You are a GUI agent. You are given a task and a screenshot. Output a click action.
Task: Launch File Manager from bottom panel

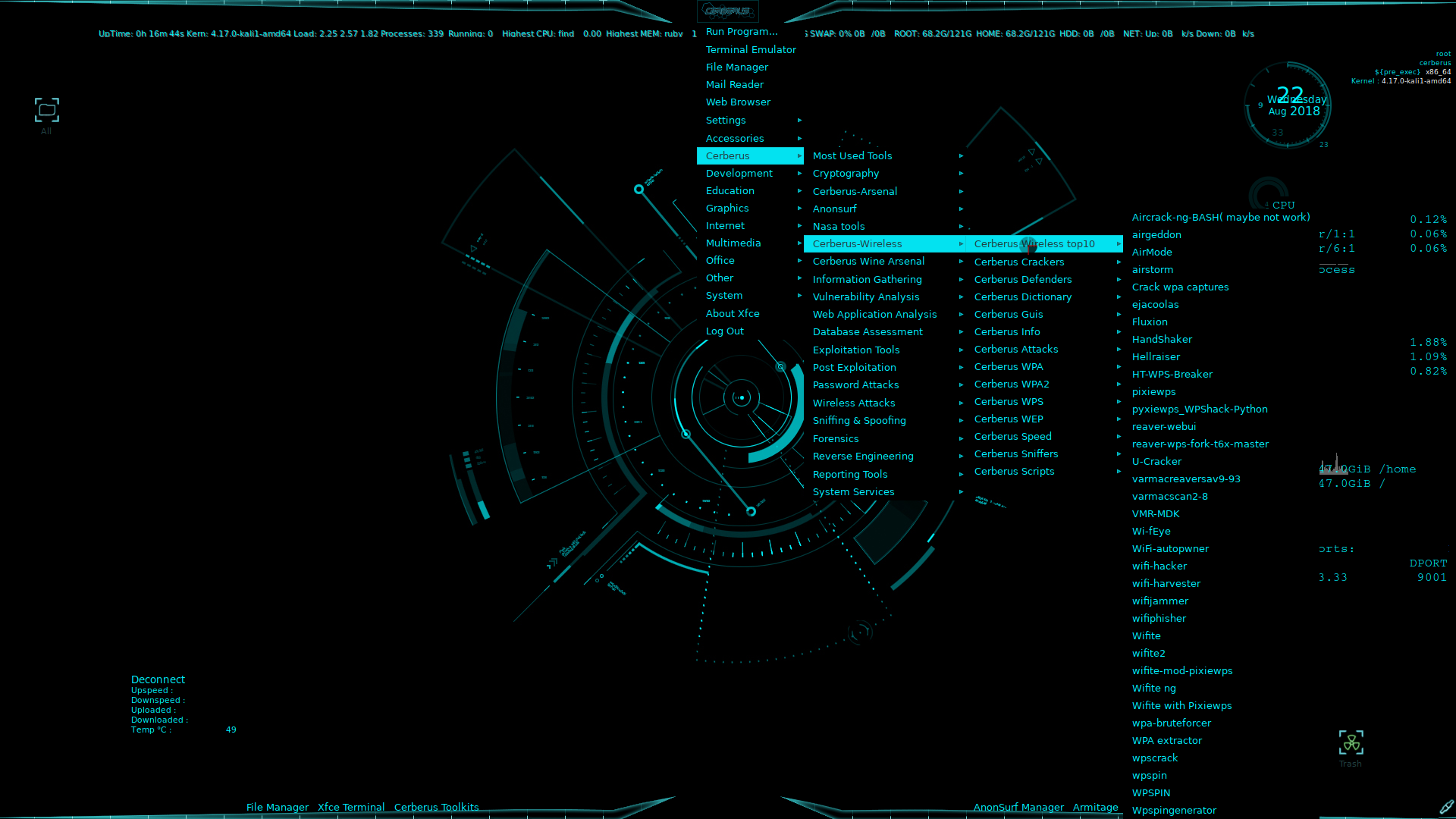[277, 807]
